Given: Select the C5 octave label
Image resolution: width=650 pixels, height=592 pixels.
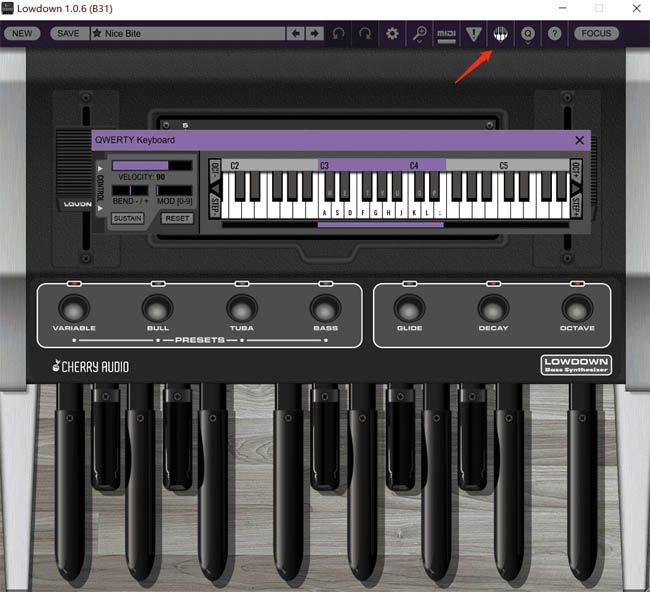Looking at the screenshot, I should coord(504,166).
